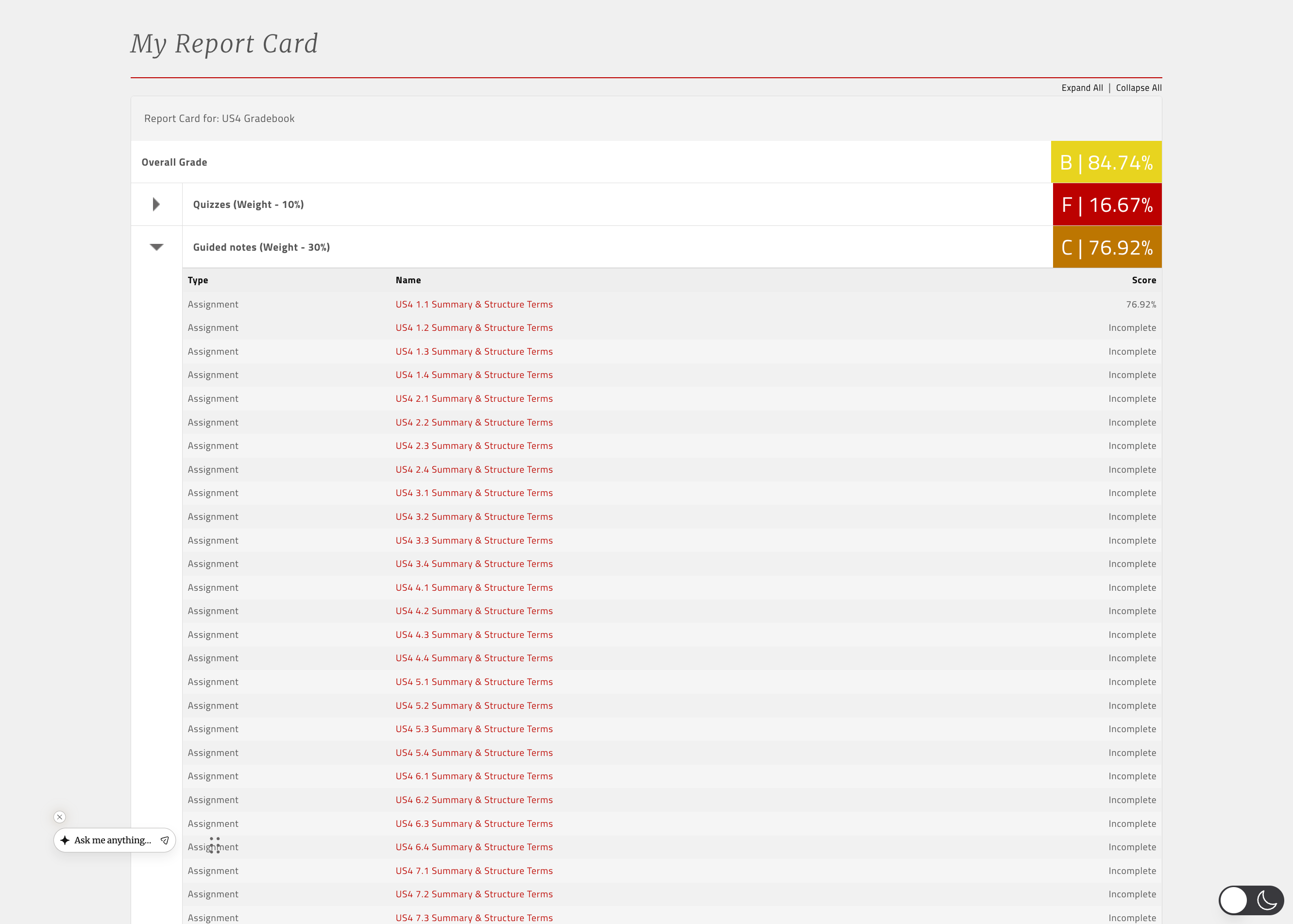Open US4 6.3 Summary & Structure Terms
1293x924 pixels.
(474, 823)
